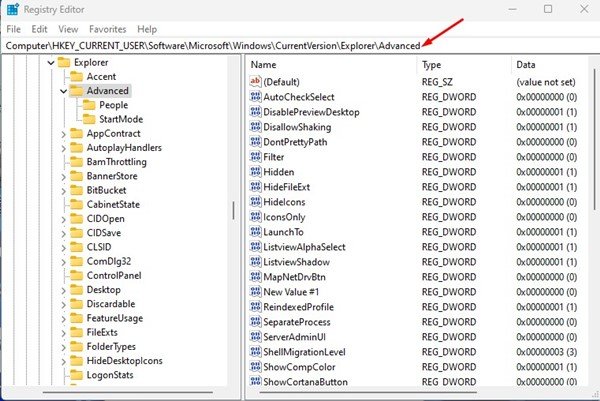Click the MapNetDrvBtn DWORD icon
The image size is (600, 401).
tap(255, 276)
